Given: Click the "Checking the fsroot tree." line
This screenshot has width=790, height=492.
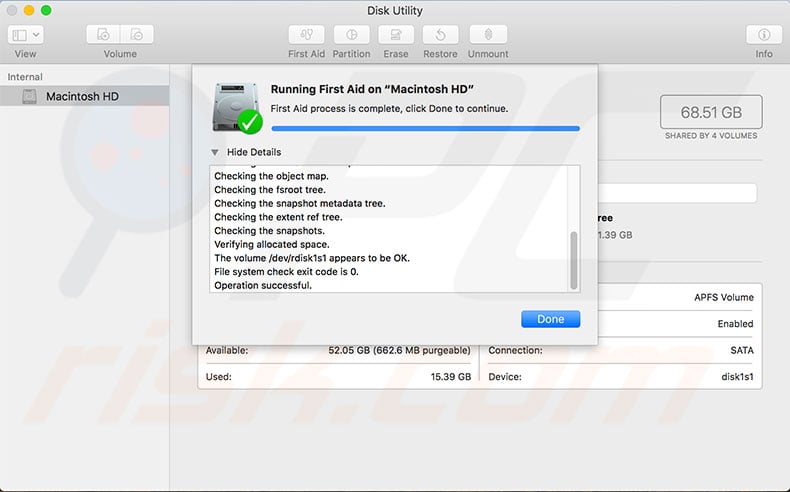Looking at the screenshot, I should 270,190.
